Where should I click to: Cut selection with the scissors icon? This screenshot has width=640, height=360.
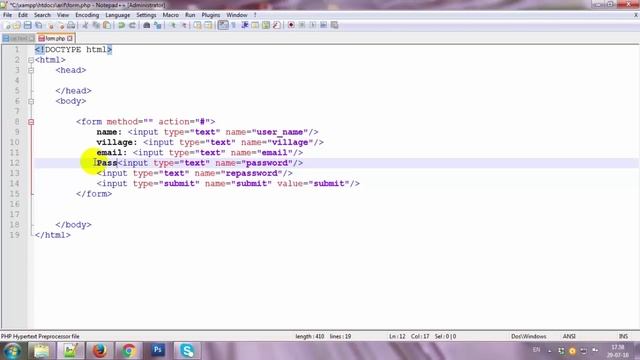pyautogui.click(x=85, y=25)
